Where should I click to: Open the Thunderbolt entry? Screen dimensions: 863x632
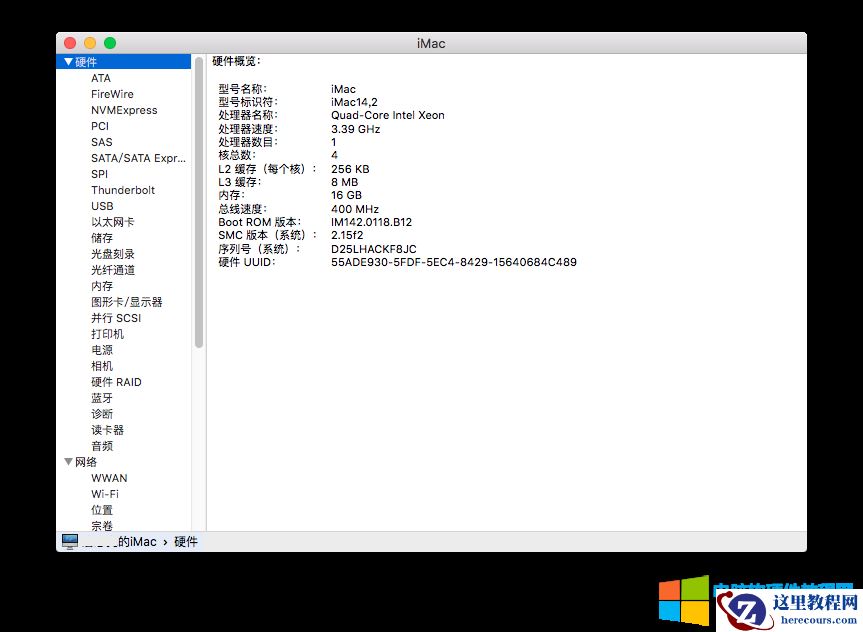coord(123,190)
